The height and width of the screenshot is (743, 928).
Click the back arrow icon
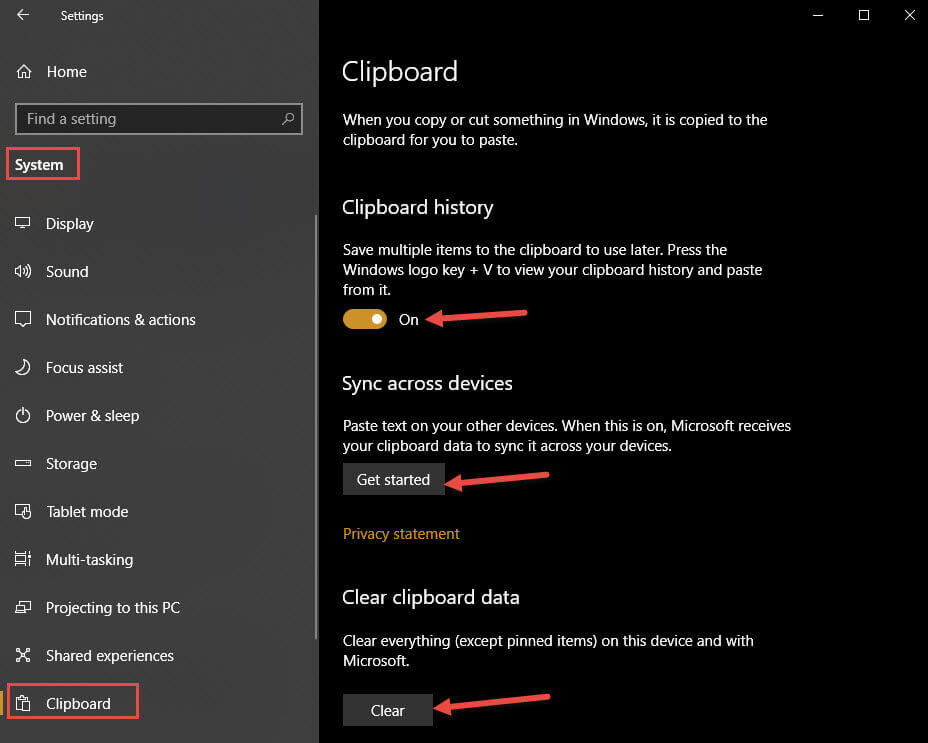22,15
